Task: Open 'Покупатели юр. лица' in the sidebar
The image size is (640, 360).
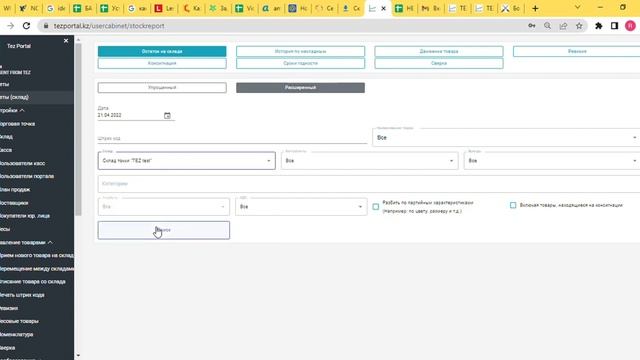Action: pyautogui.click(x=25, y=216)
